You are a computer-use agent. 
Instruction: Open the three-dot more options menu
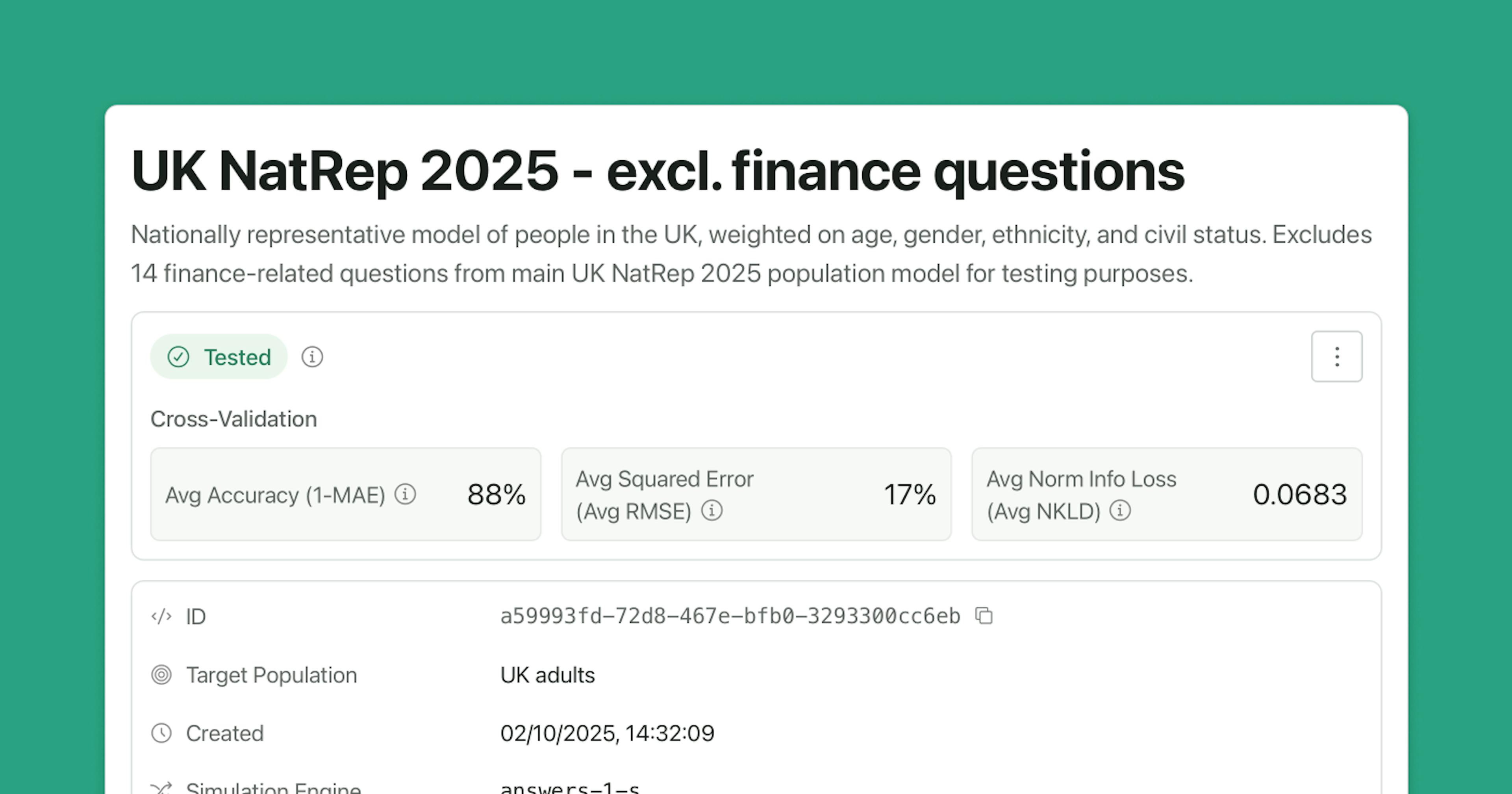(1336, 356)
